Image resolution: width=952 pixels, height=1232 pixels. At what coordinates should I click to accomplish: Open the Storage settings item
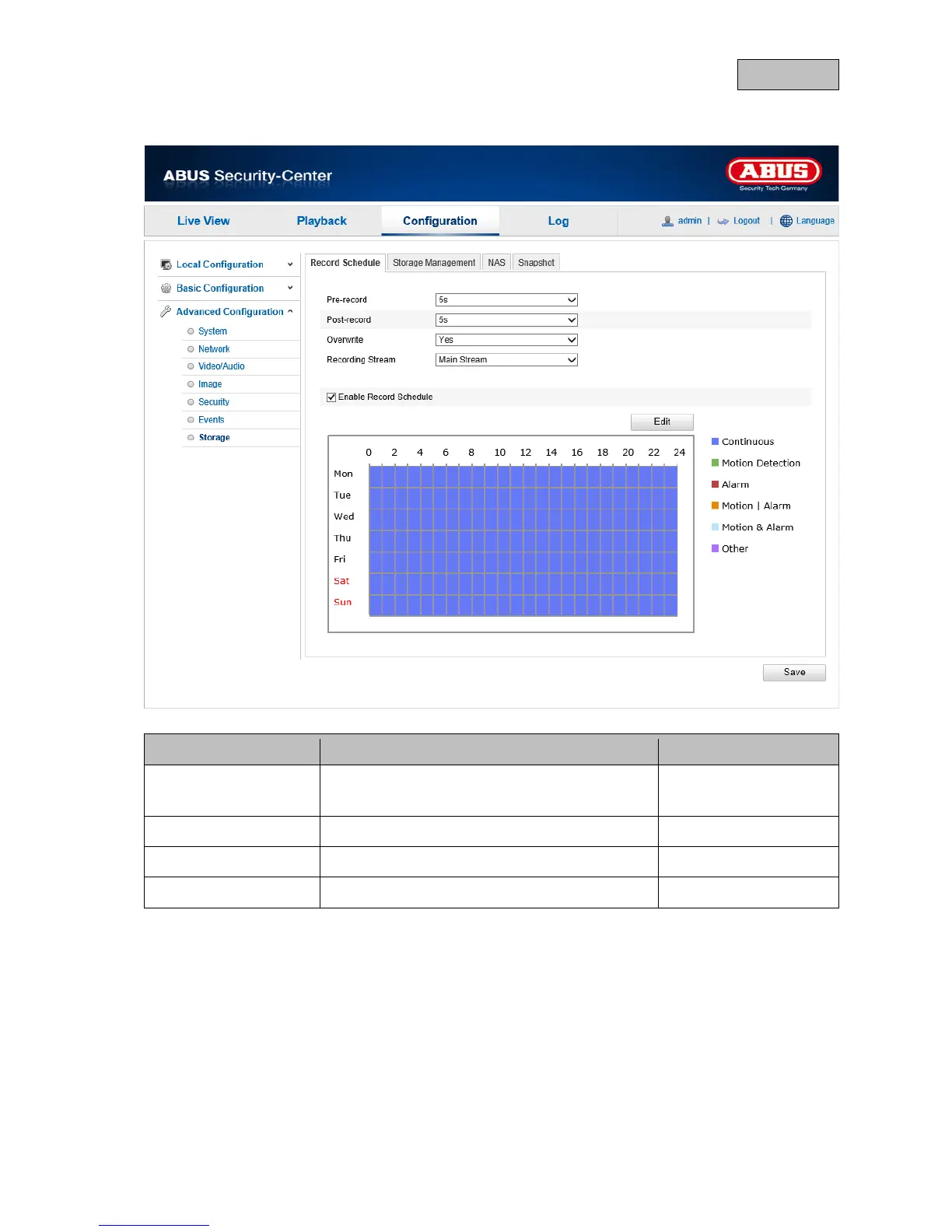click(x=215, y=438)
